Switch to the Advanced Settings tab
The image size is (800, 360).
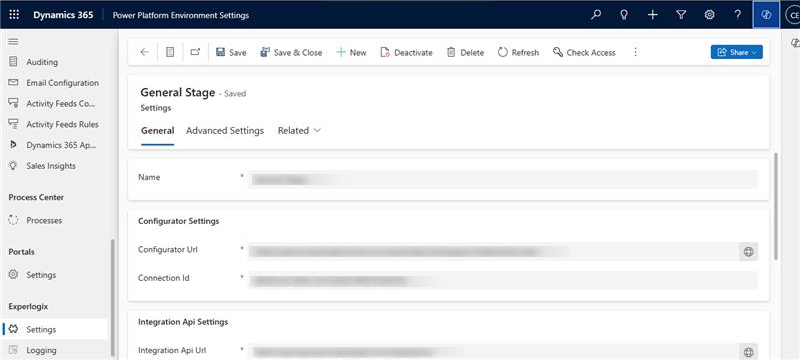pyautogui.click(x=225, y=131)
